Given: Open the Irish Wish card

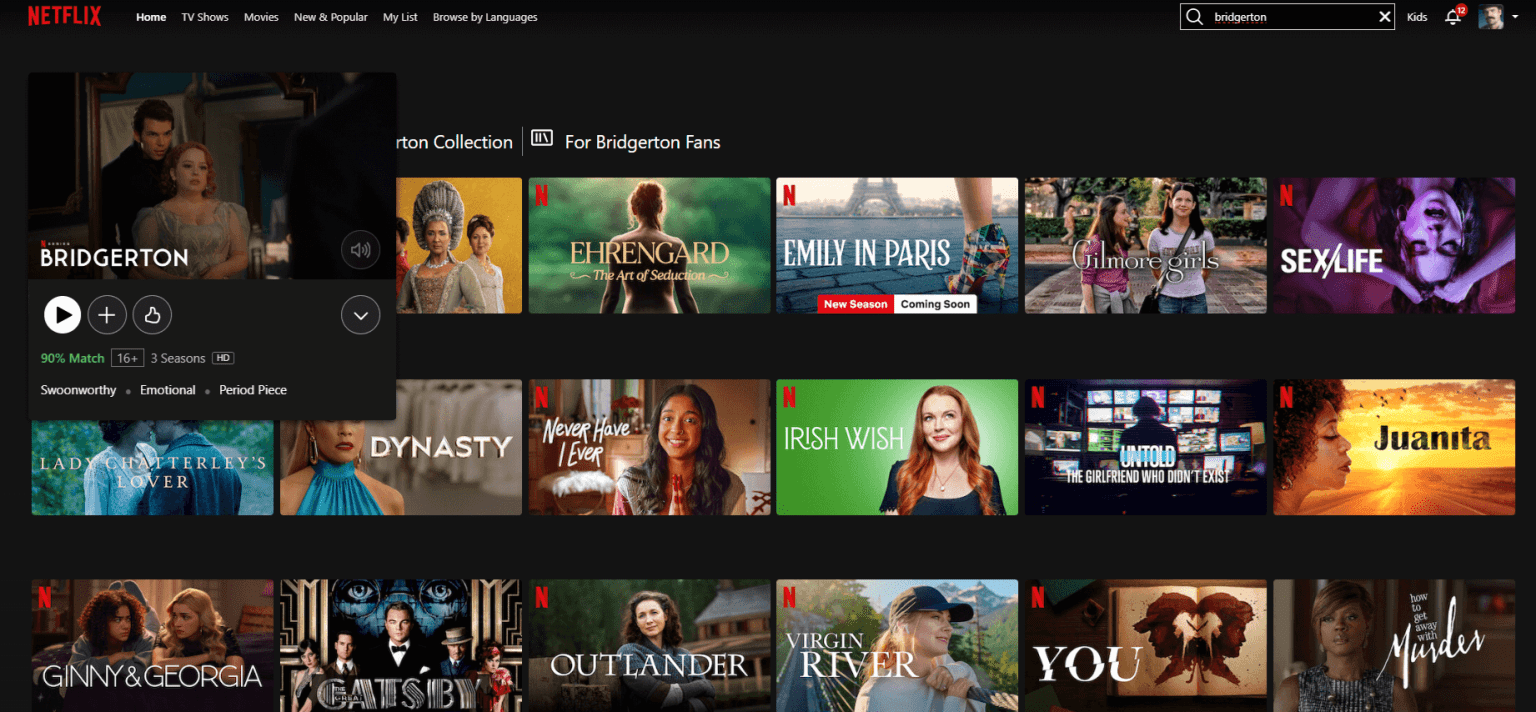Looking at the screenshot, I should [x=897, y=448].
